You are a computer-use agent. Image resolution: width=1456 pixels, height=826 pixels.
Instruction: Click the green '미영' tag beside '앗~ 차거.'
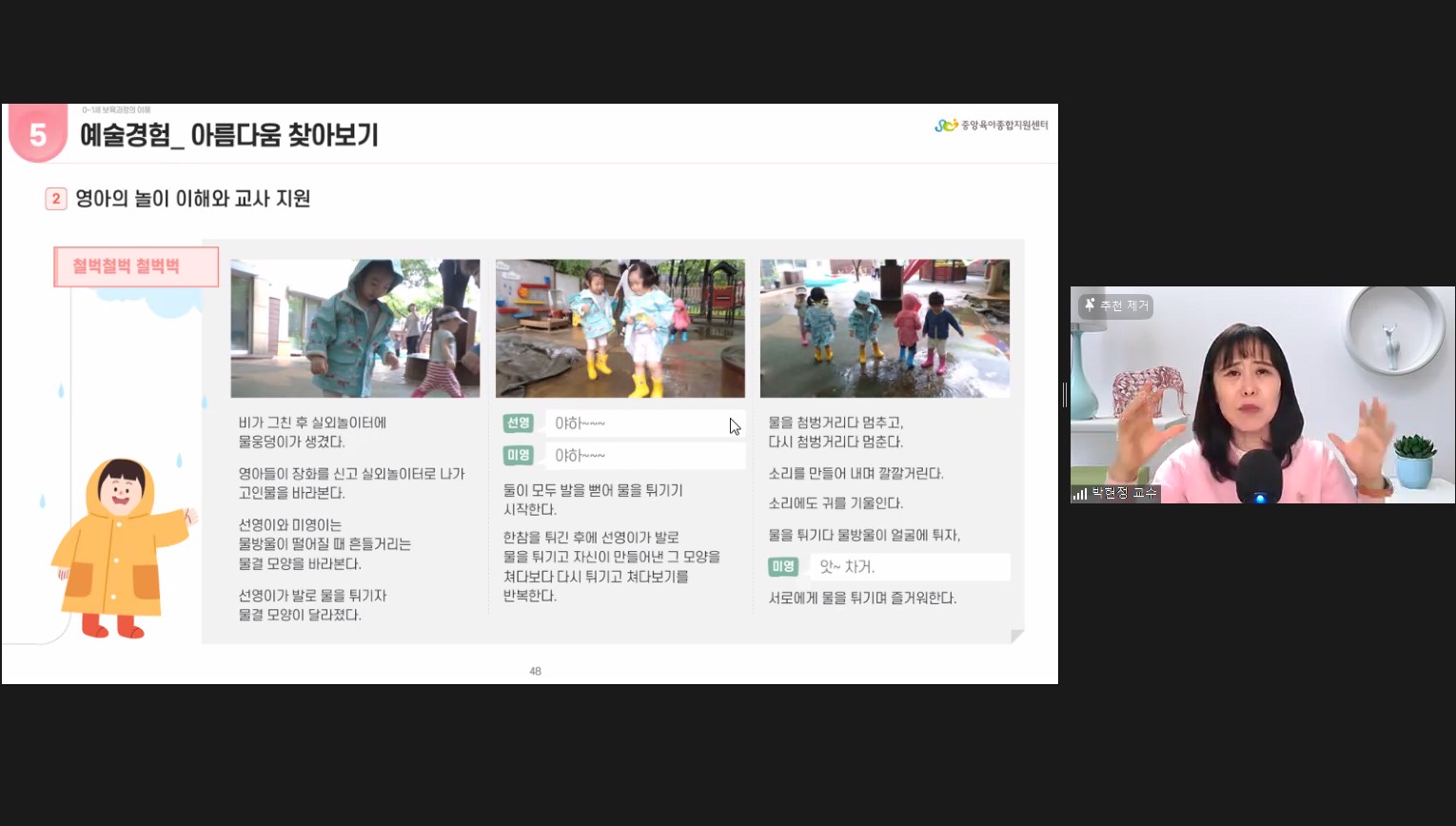pos(783,566)
